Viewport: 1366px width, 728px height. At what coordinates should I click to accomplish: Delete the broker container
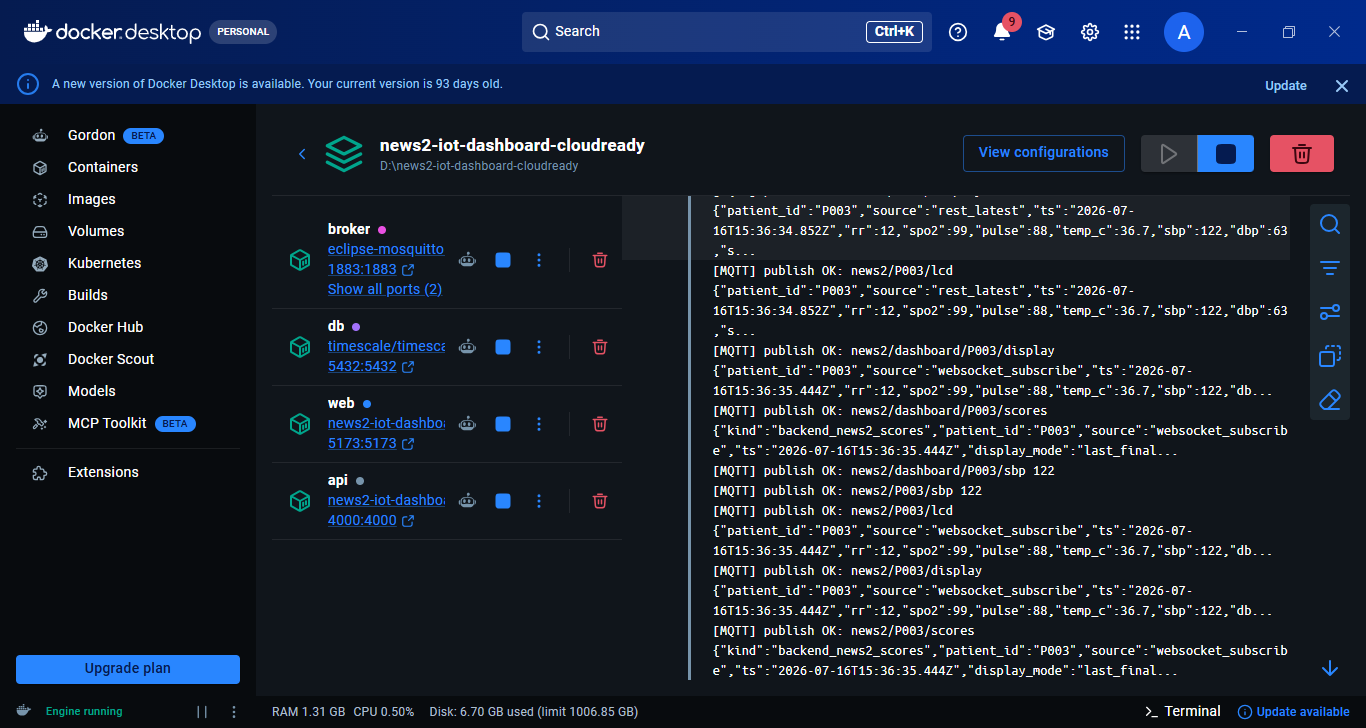coord(600,260)
